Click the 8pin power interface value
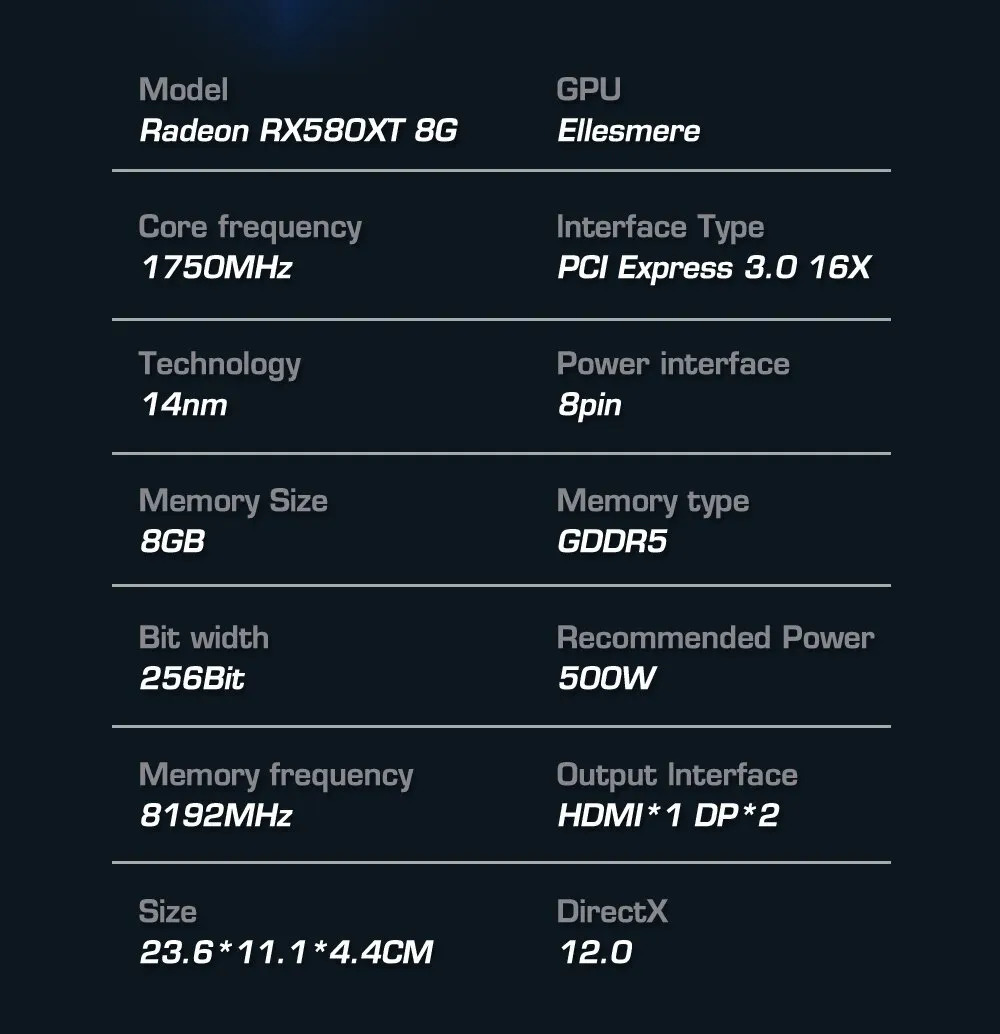Image resolution: width=1000 pixels, height=1034 pixels. 590,406
